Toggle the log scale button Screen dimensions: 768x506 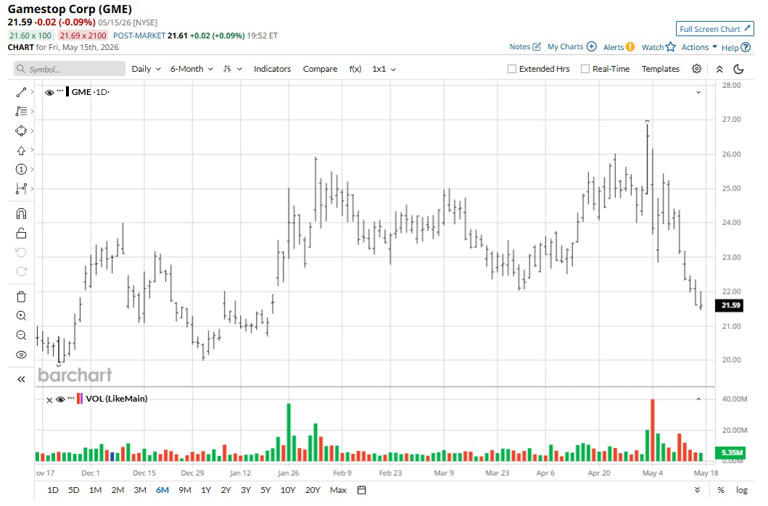coord(742,490)
